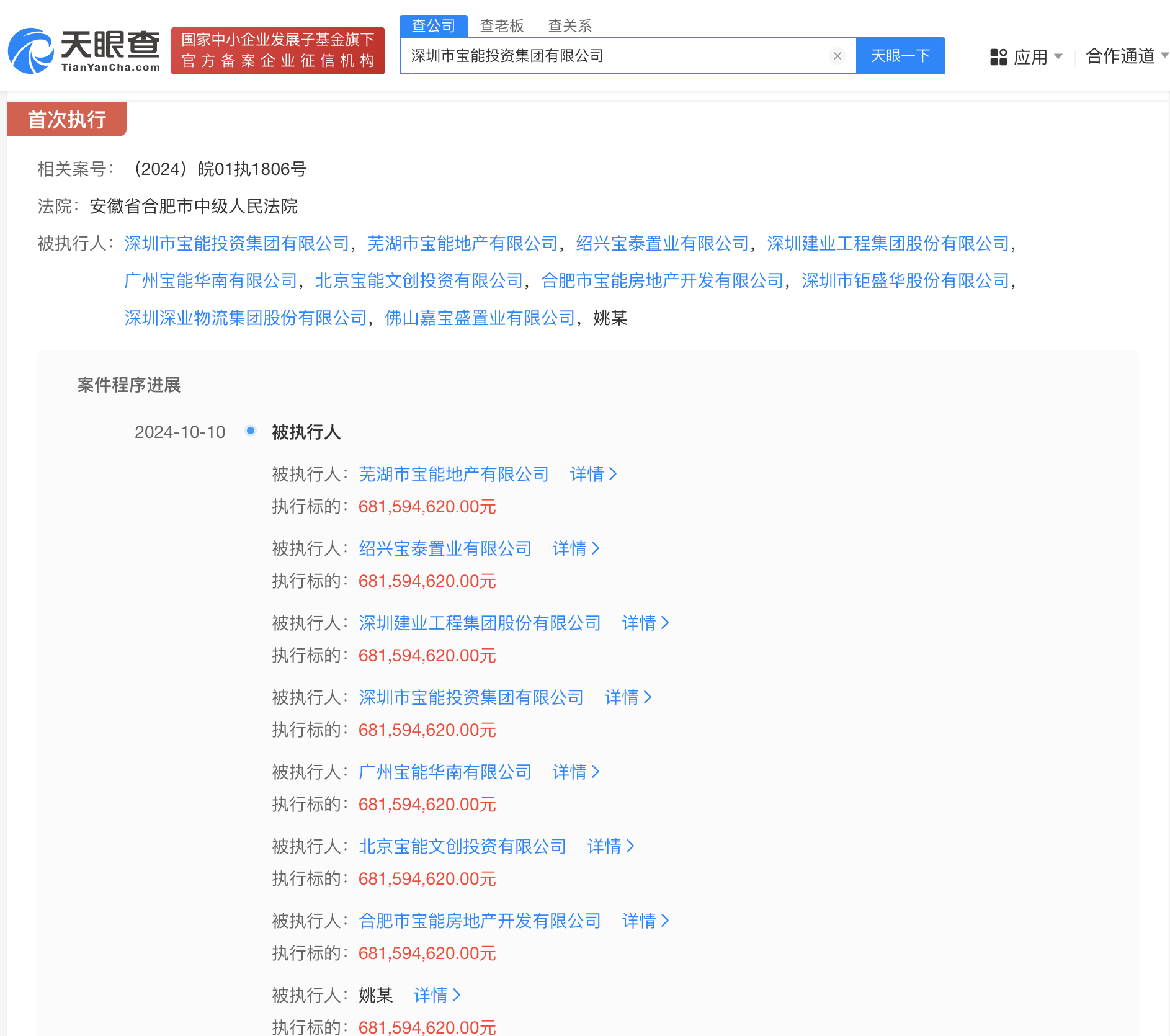Open 深圳建业工程集团股份有限公司 in the top 被执行人 list
Viewport: 1170px width, 1036px height.
coord(888,244)
